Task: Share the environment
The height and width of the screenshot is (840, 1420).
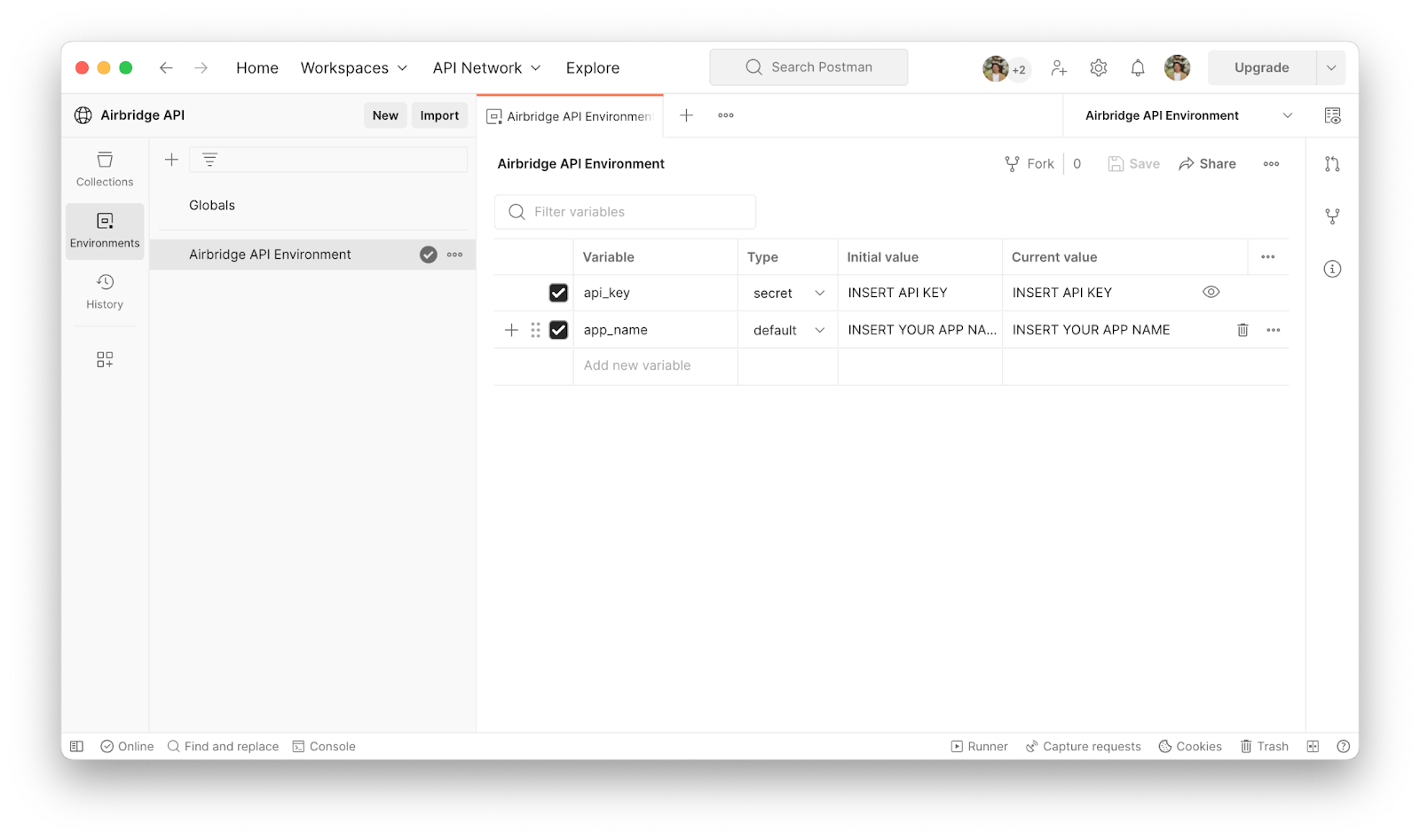Action: (x=1207, y=164)
